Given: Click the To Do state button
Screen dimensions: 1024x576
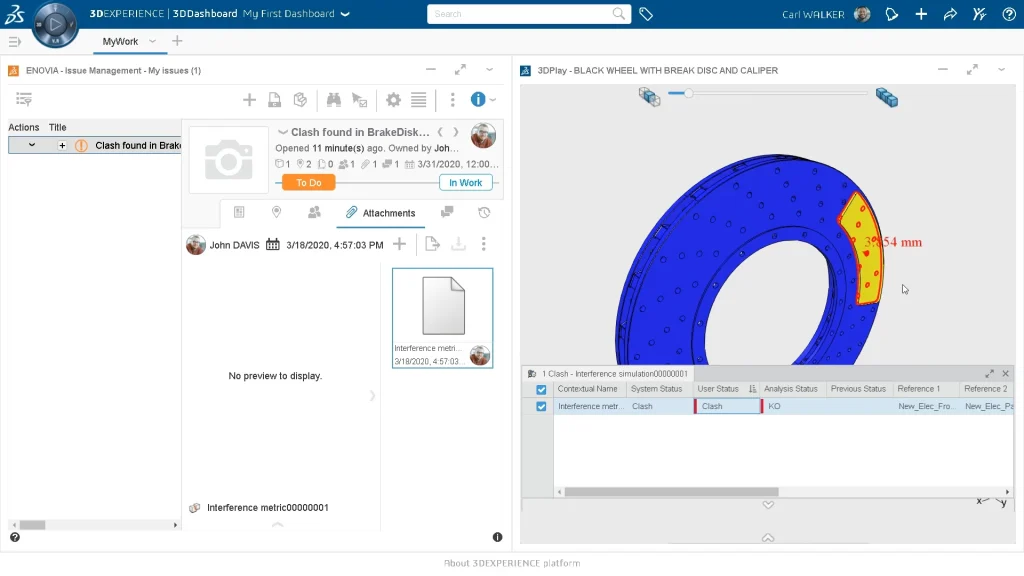Looking at the screenshot, I should click(x=308, y=183).
